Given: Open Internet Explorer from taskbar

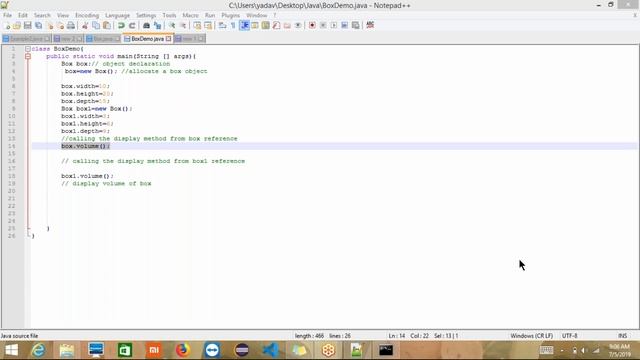Looking at the screenshot, I should [x=38, y=350].
